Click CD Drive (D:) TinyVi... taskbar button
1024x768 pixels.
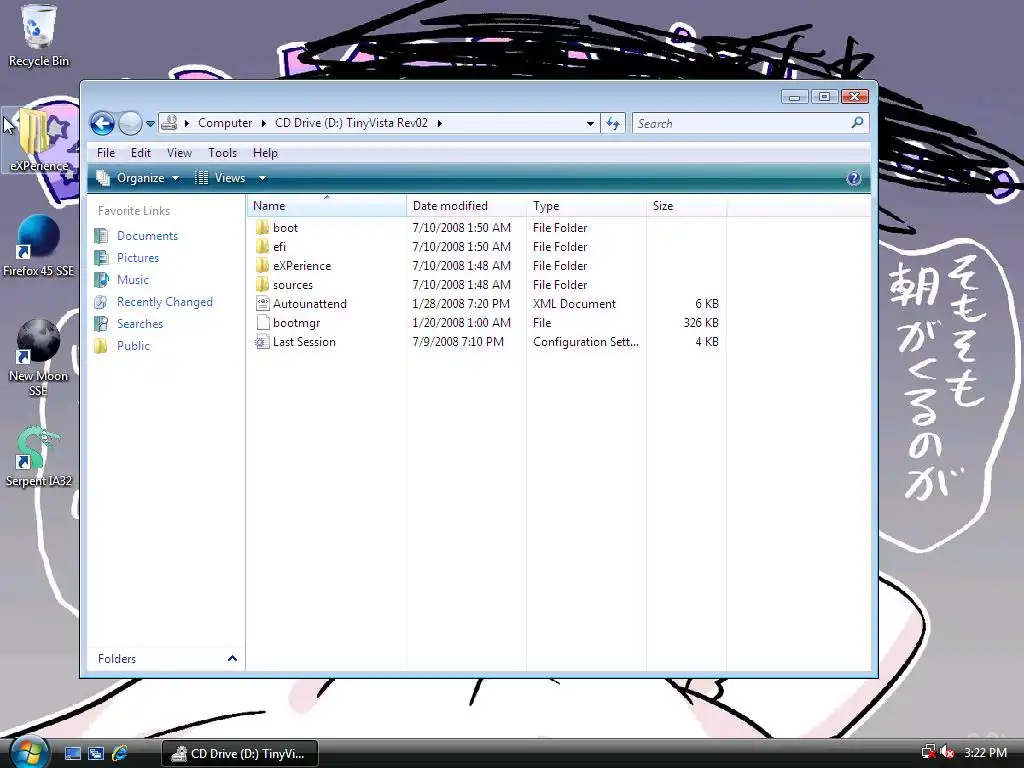240,754
